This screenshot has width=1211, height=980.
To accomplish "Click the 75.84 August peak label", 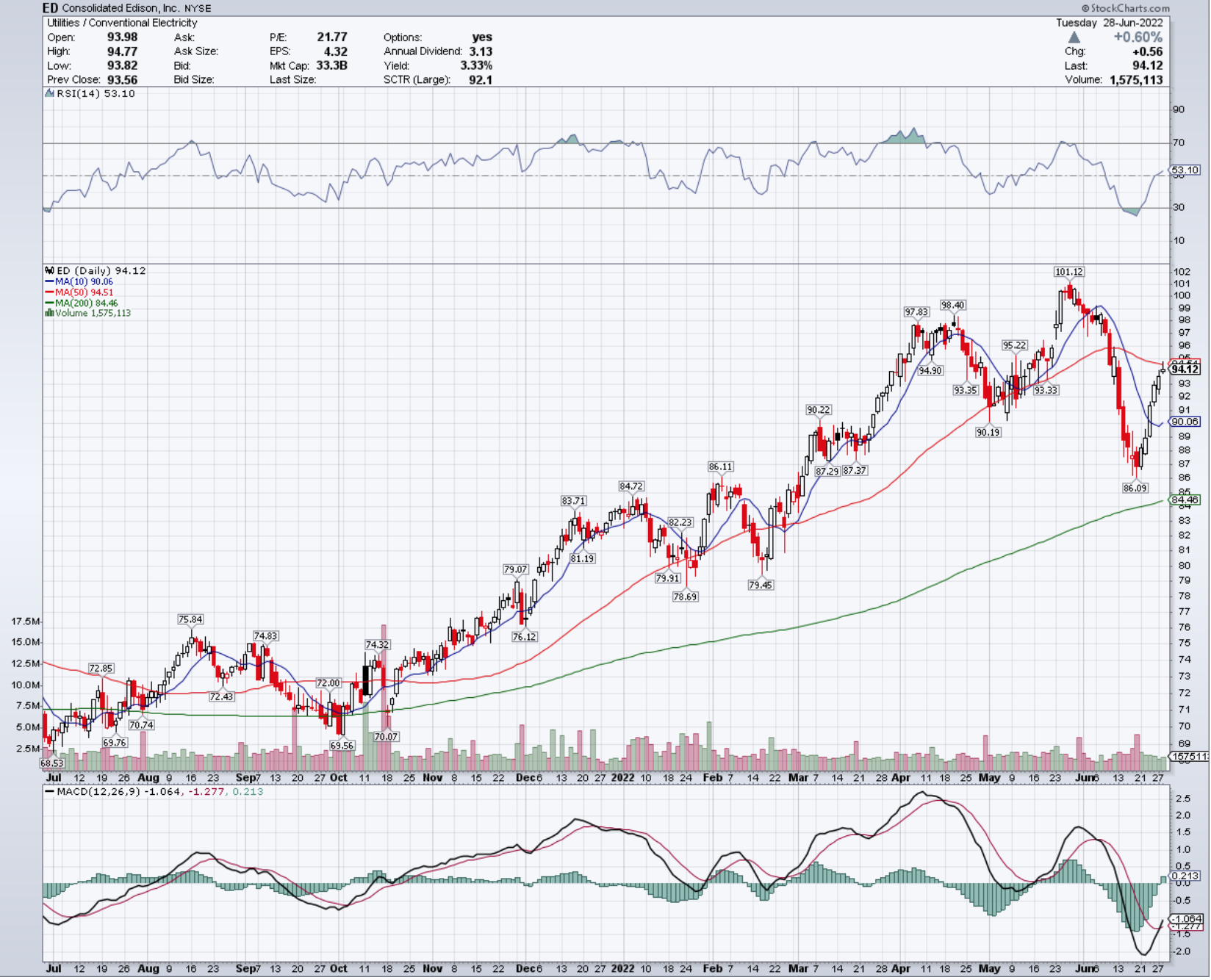I will click(x=190, y=621).
